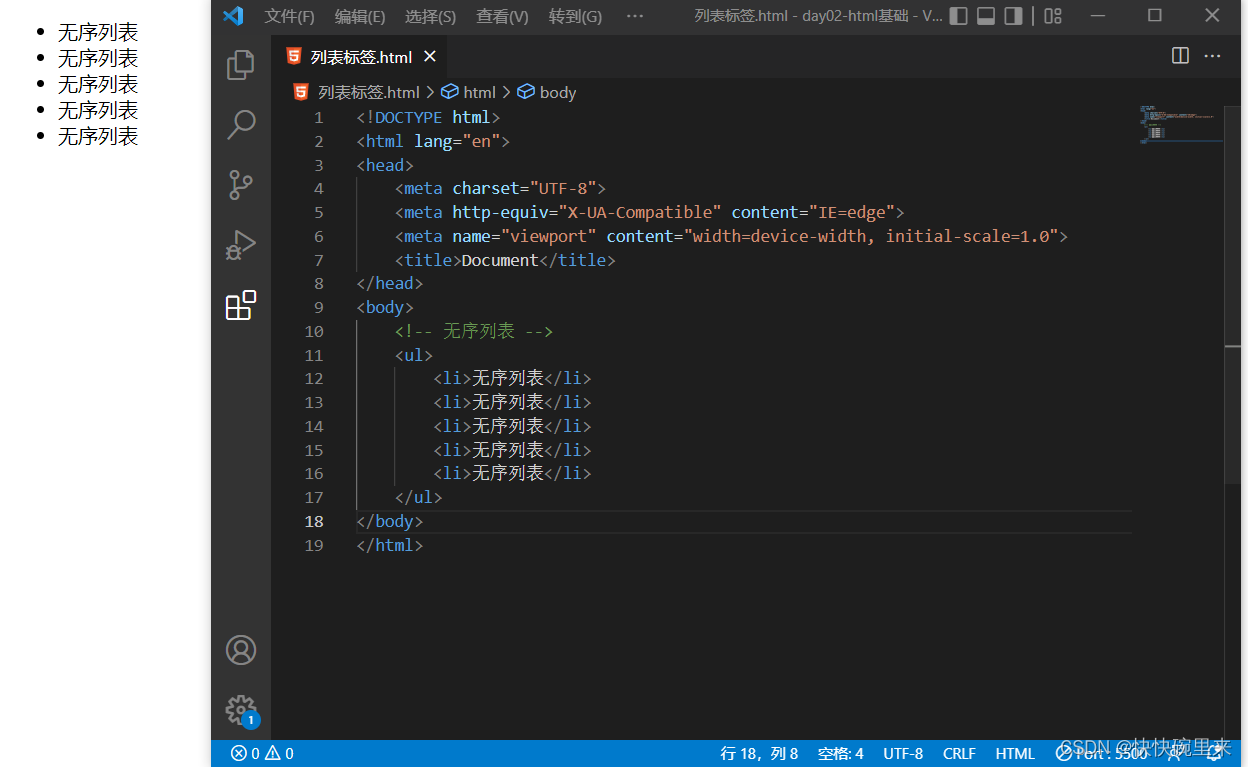Click the opening <body> tag

click(x=385, y=307)
